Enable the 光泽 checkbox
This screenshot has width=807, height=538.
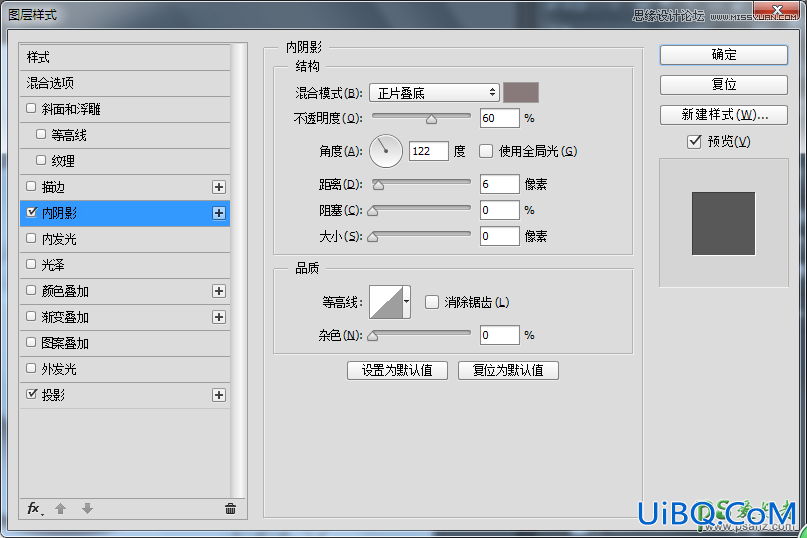31,264
